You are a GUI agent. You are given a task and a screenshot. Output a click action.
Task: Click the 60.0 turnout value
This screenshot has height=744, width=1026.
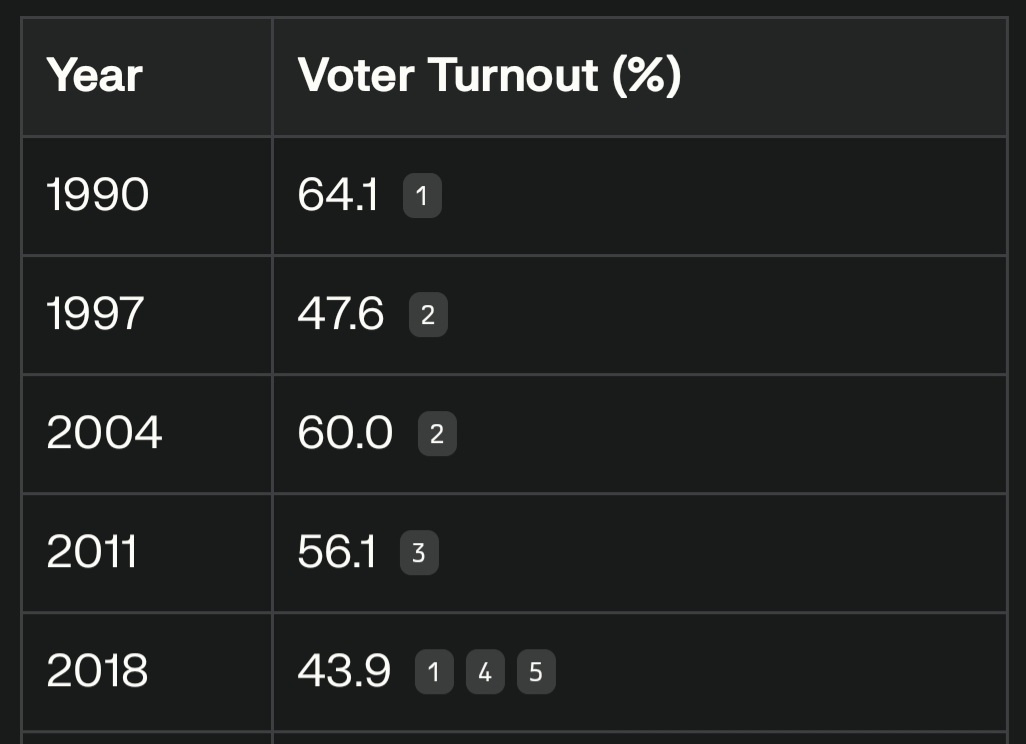[x=345, y=433]
